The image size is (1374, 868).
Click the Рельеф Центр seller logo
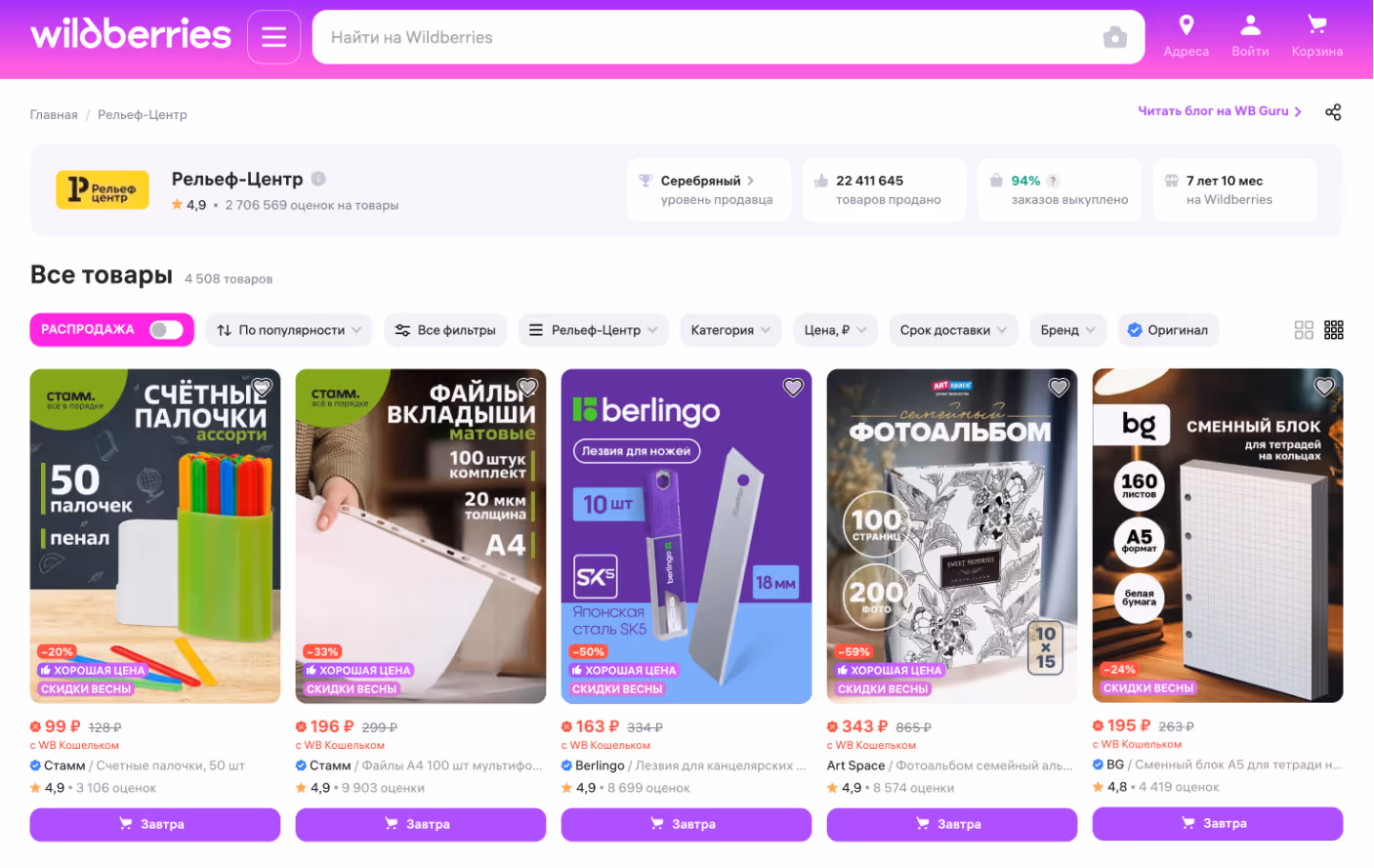click(x=103, y=189)
